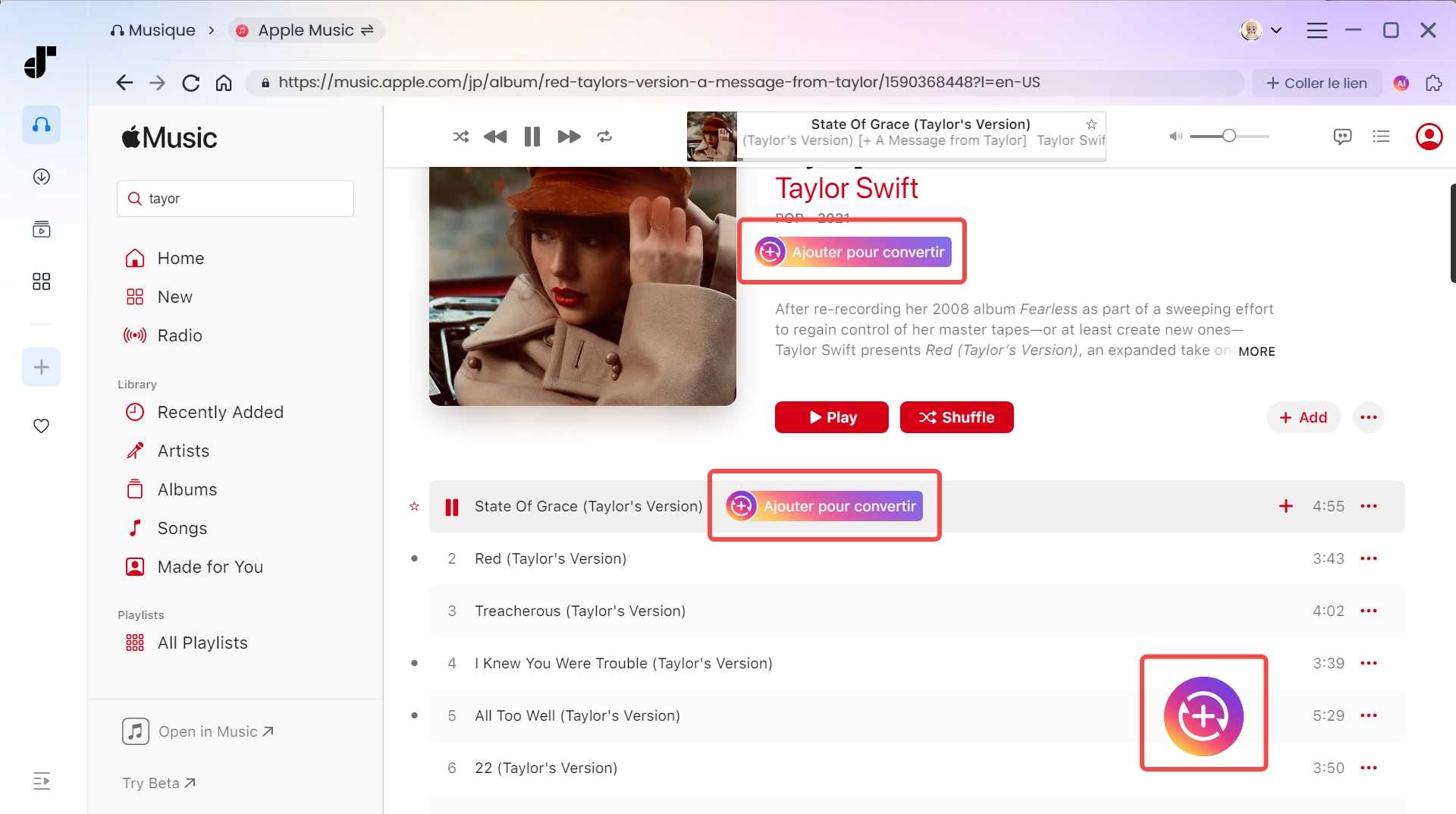Open the toolbox grid icon

coord(41,281)
